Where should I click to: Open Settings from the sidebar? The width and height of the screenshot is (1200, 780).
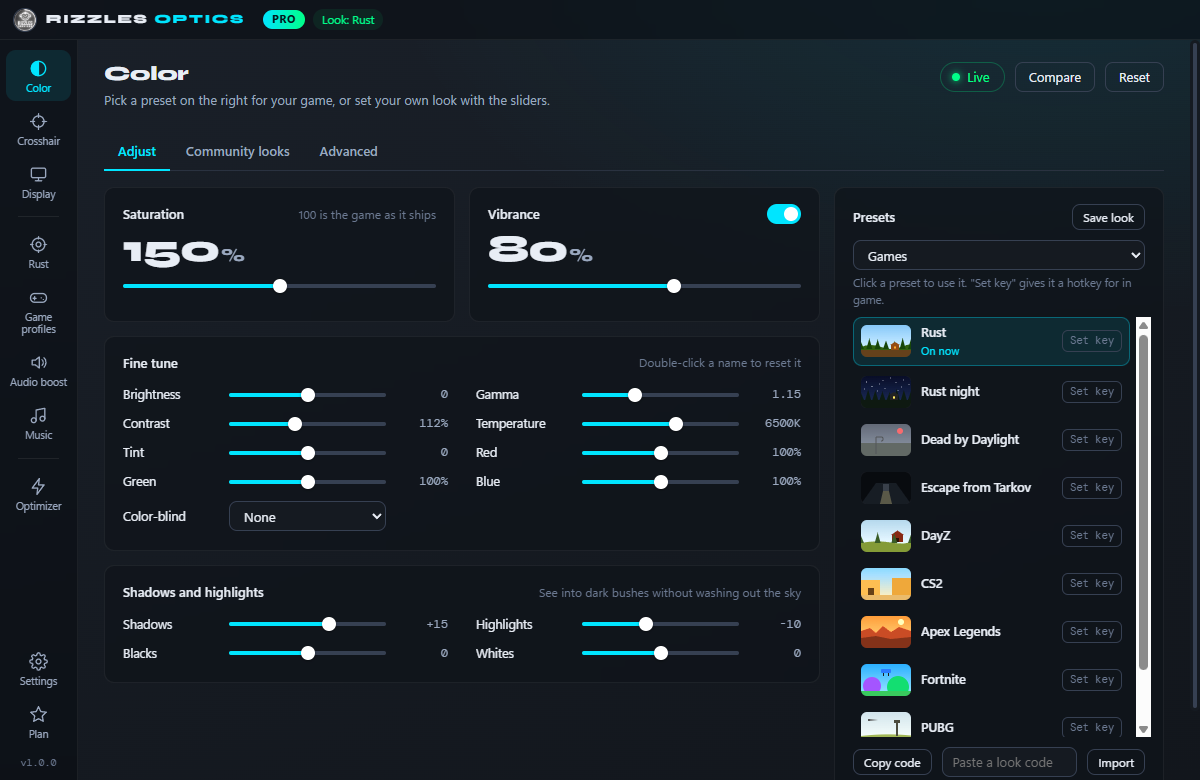click(38, 670)
